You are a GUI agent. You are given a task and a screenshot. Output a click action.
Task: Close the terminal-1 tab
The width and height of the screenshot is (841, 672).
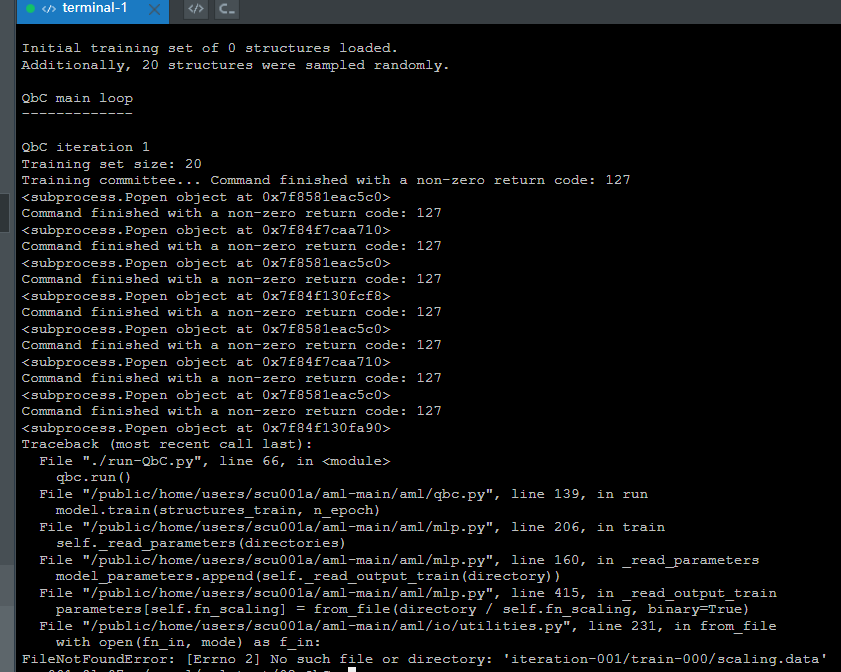pyautogui.click(x=154, y=10)
